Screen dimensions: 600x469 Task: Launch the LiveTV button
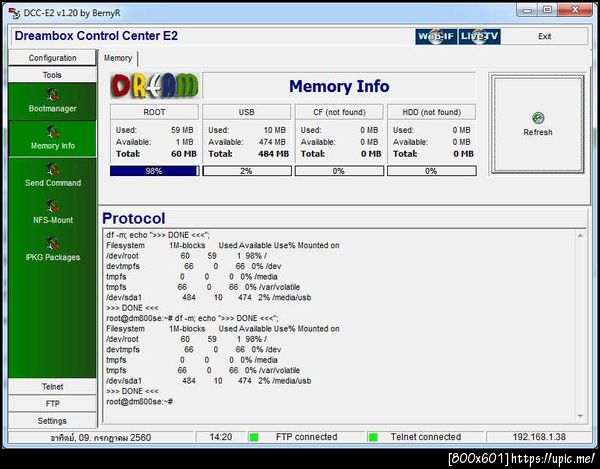[479, 36]
